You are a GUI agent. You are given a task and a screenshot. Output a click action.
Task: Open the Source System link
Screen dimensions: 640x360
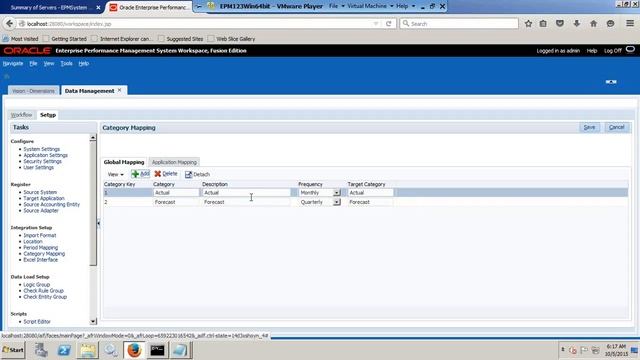pos(40,192)
